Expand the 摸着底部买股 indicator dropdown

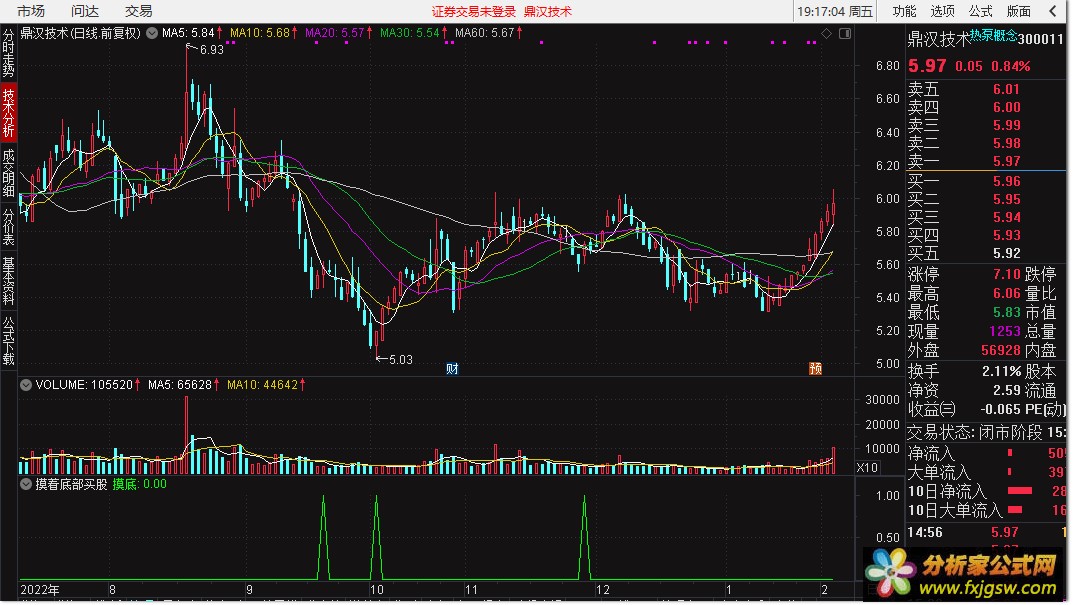point(26,485)
